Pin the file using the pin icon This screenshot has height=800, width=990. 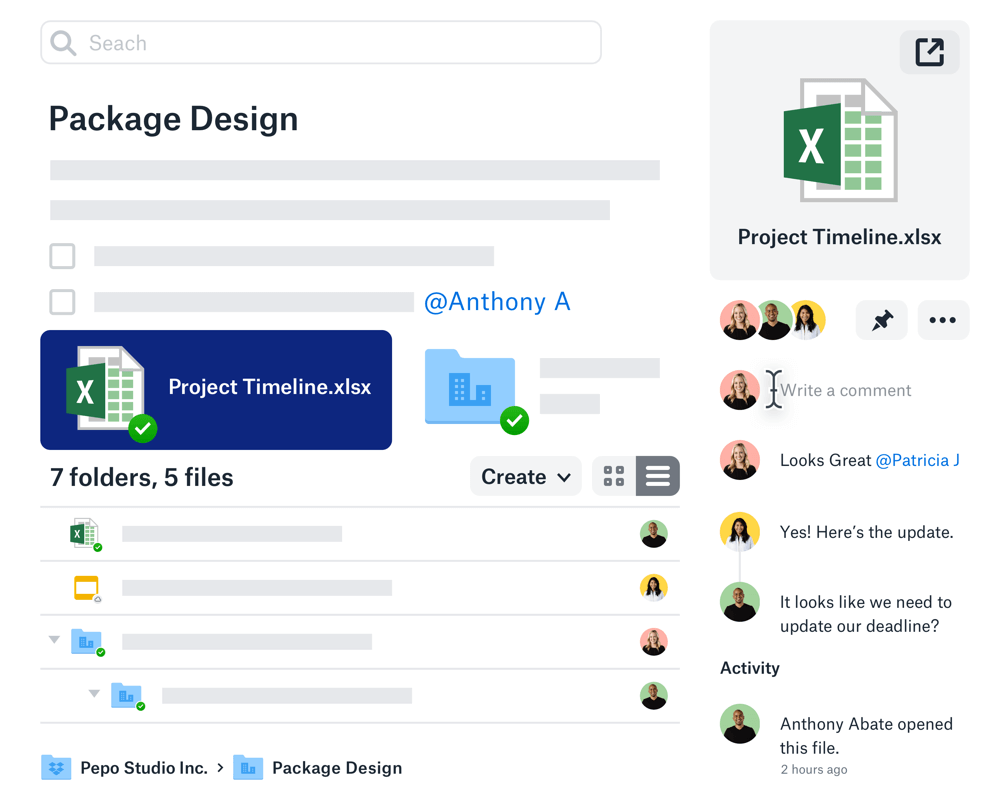tap(881, 320)
